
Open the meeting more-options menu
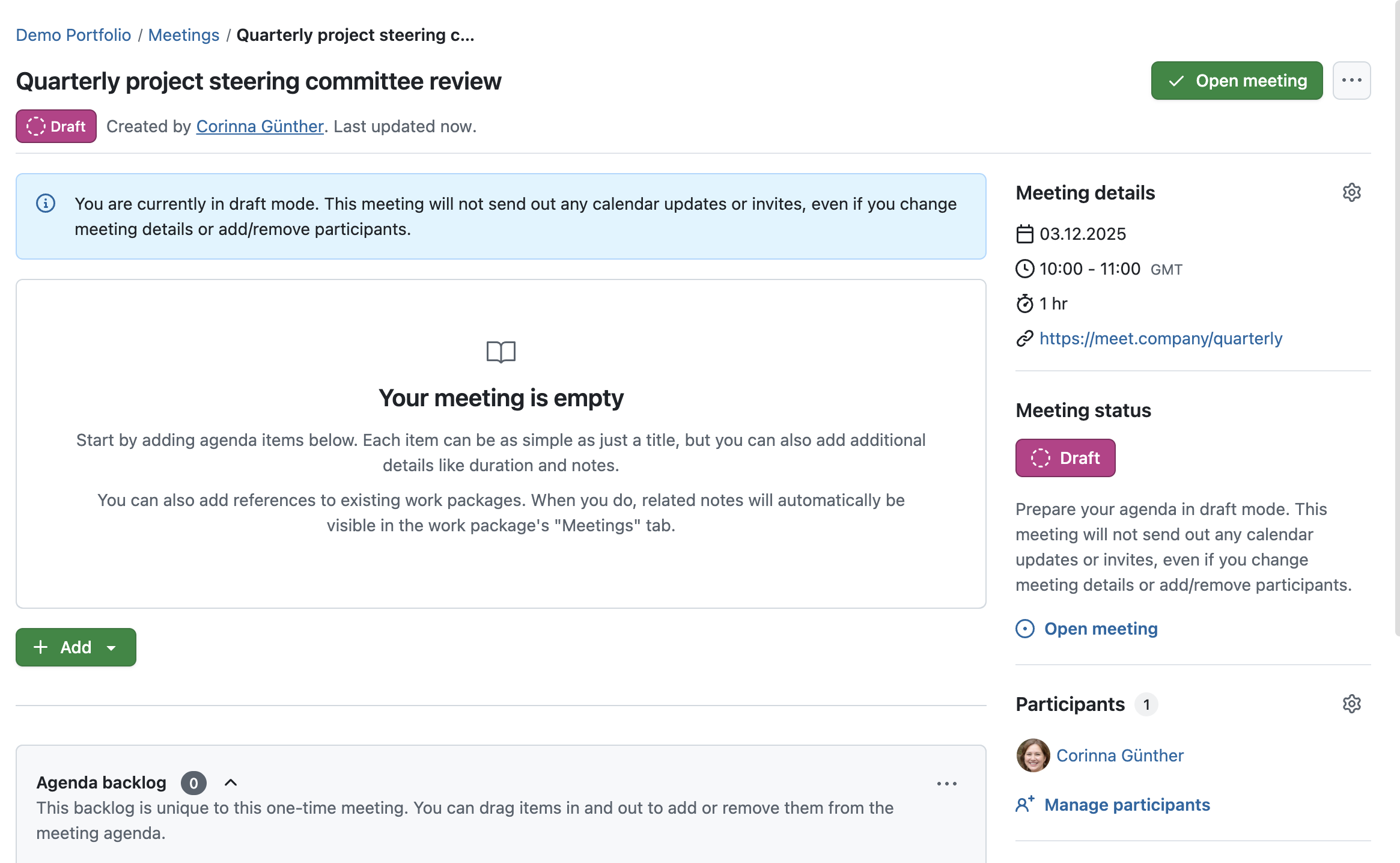1351,80
